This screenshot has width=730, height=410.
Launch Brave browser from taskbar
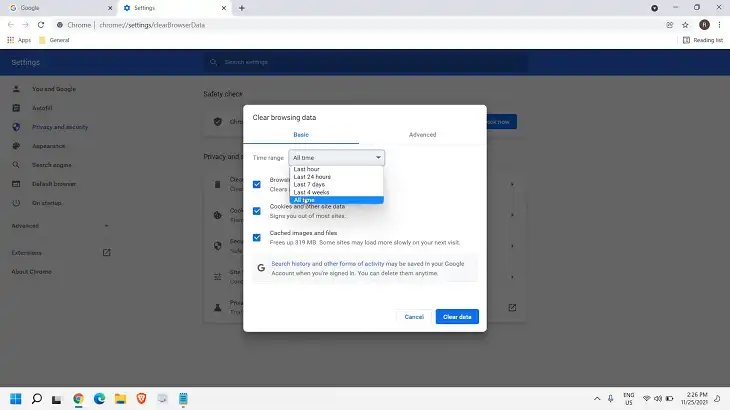[x=142, y=399]
